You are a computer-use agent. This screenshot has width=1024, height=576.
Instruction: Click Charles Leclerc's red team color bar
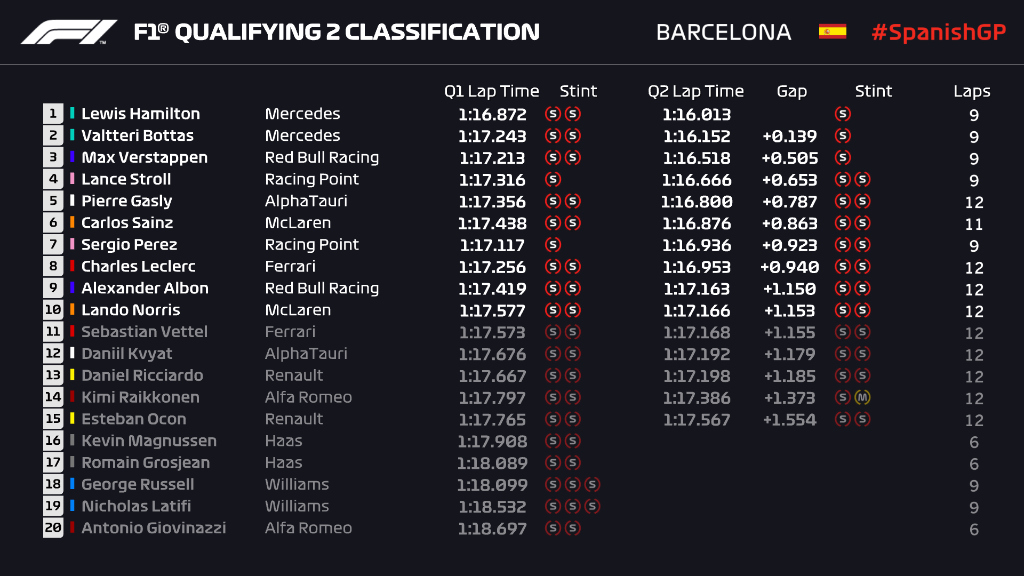(73, 266)
